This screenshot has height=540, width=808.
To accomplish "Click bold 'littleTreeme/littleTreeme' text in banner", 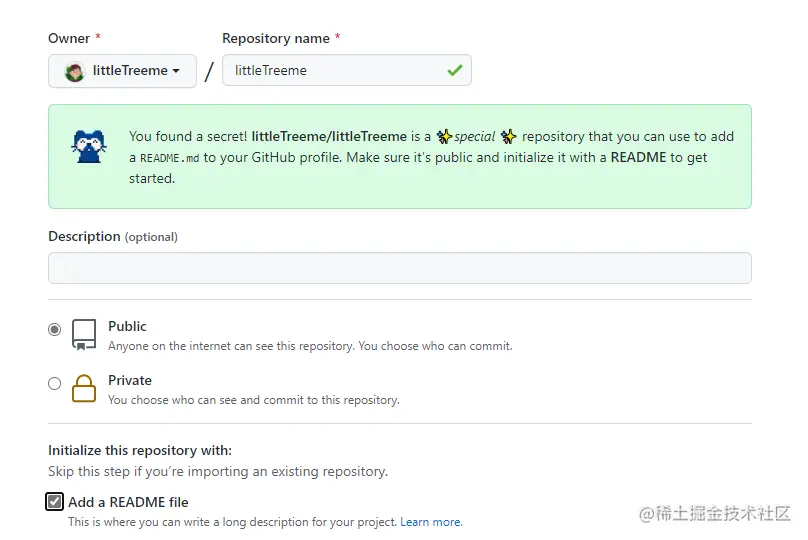I will [x=329, y=137].
